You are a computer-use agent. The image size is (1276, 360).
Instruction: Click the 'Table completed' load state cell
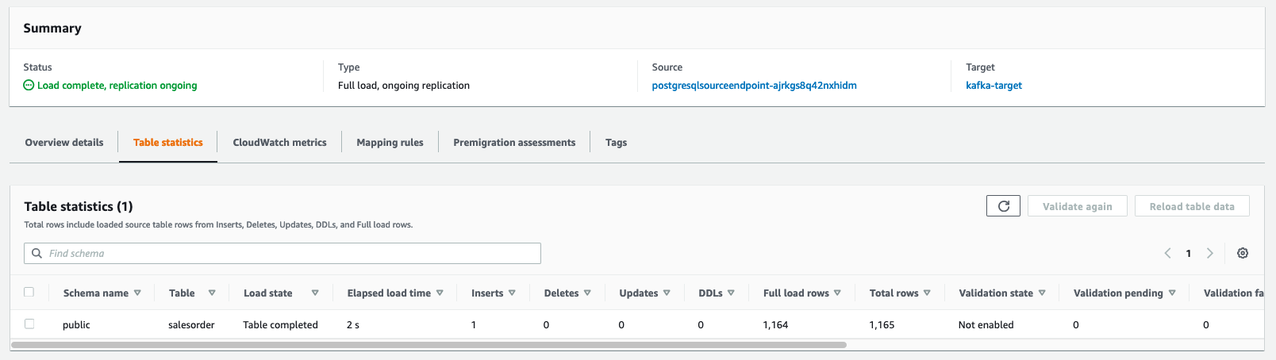(280, 325)
